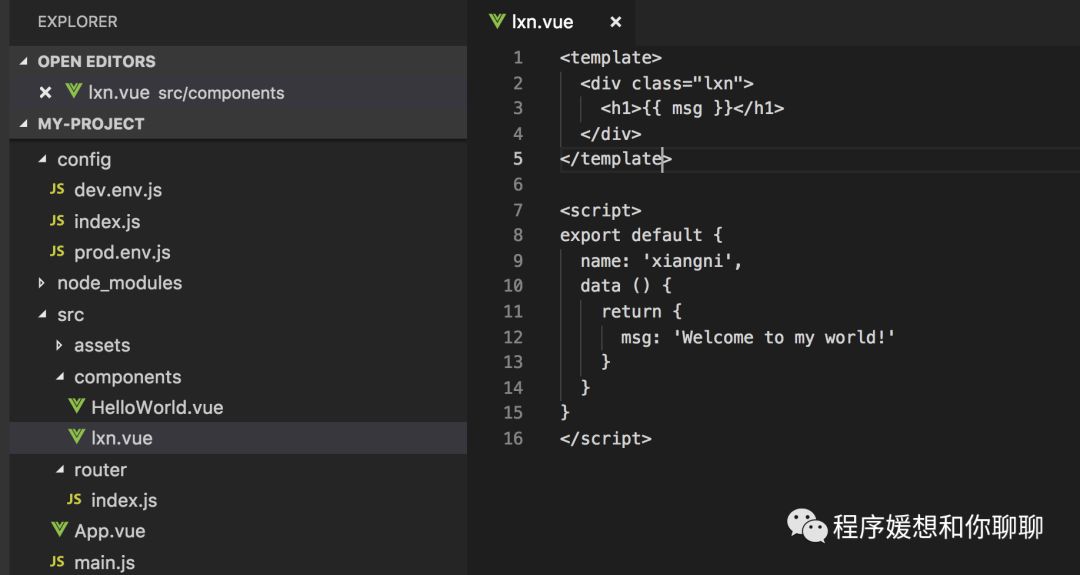This screenshot has width=1080, height=575.
Task: Click the JS icon beside main.js
Action: 57,562
